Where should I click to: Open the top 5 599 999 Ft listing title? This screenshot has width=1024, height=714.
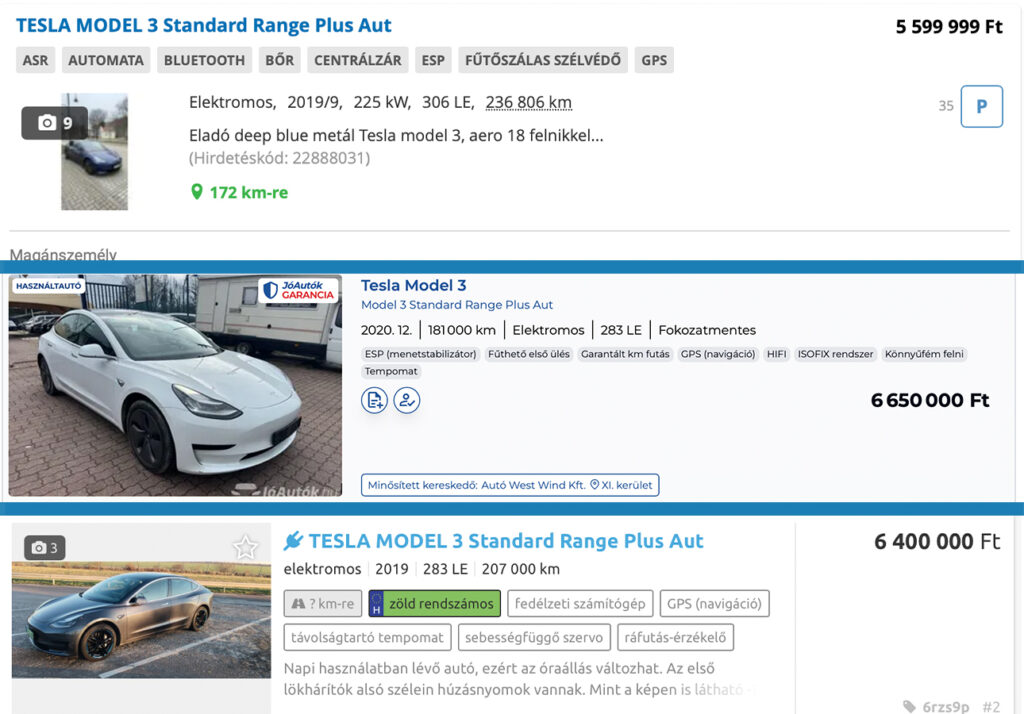pos(204,26)
